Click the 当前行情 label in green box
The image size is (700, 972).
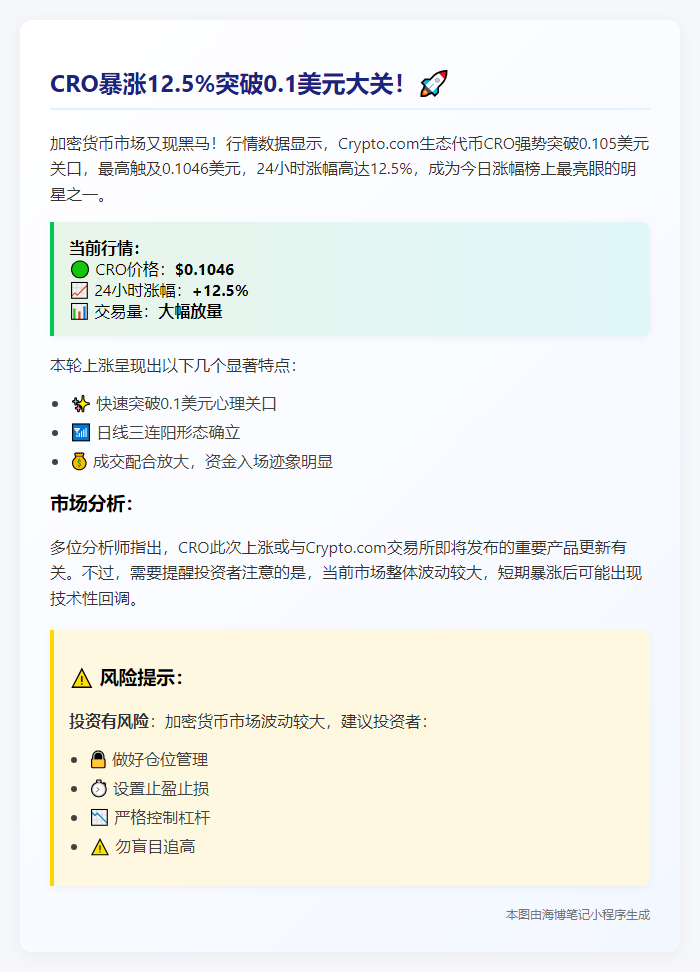click(105, 249)
